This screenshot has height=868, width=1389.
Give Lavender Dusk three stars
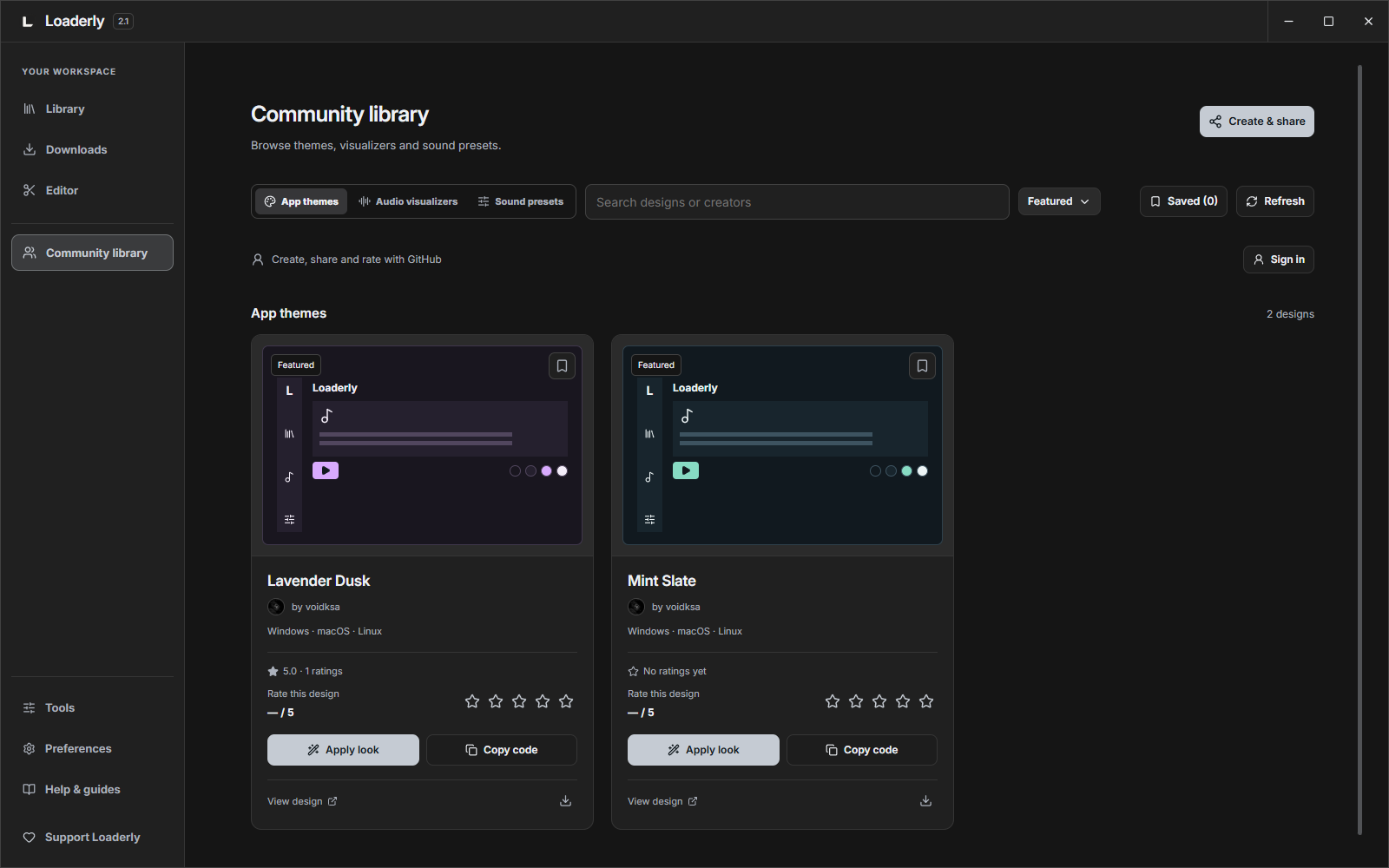(x=519, y=701)
